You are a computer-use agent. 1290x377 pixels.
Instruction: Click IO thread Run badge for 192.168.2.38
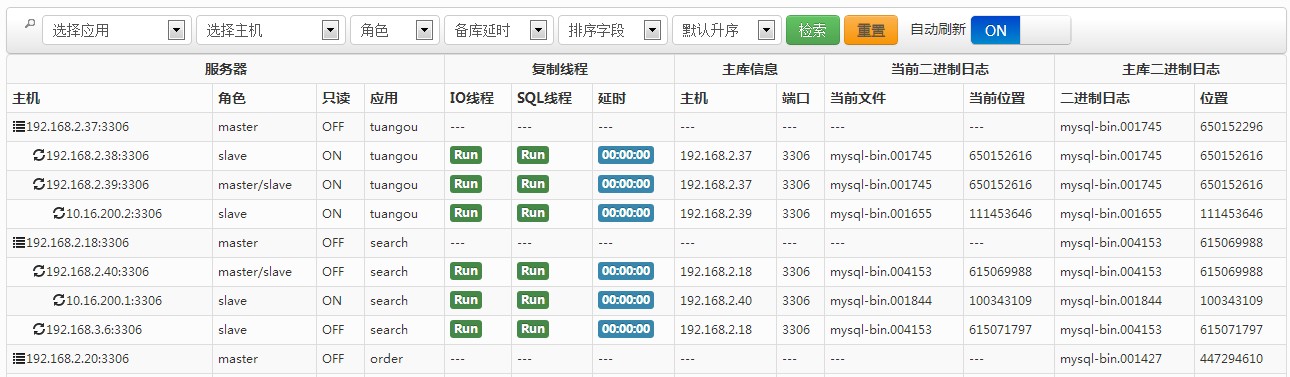(465, 156)
